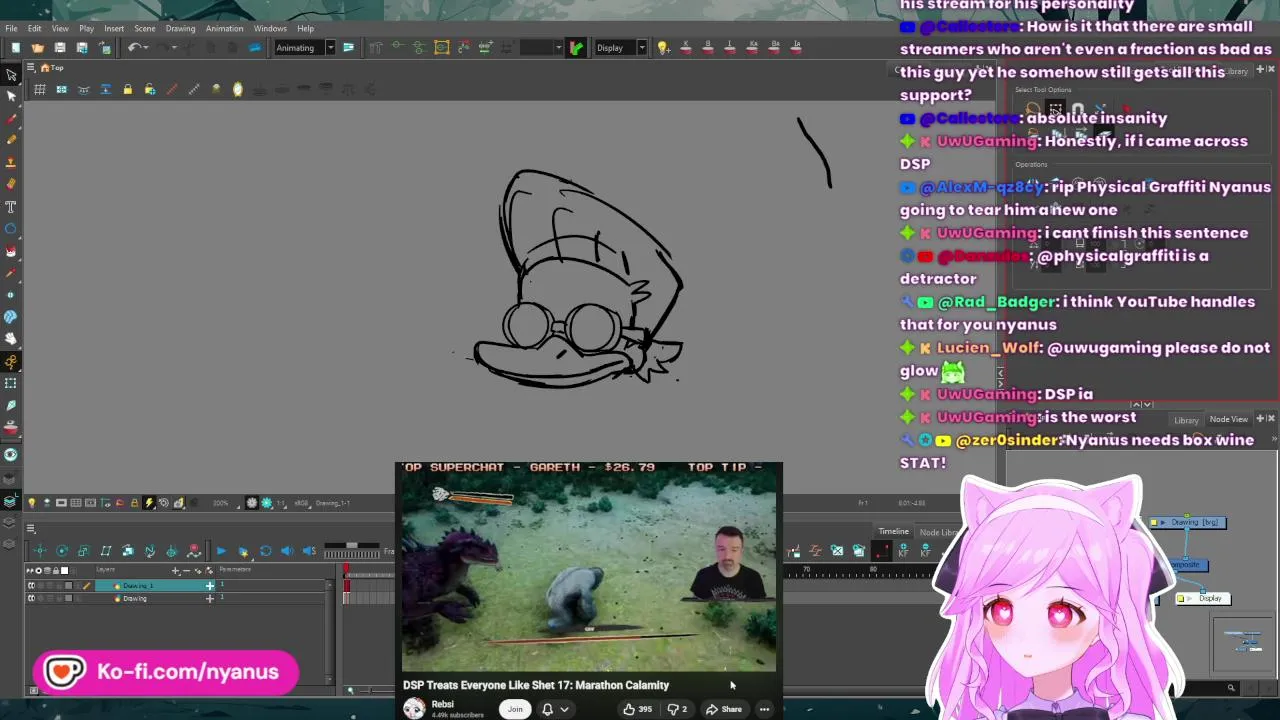Click the Workspace Manager icon beside Animating
1280x720 pixels.
(348, 48)
